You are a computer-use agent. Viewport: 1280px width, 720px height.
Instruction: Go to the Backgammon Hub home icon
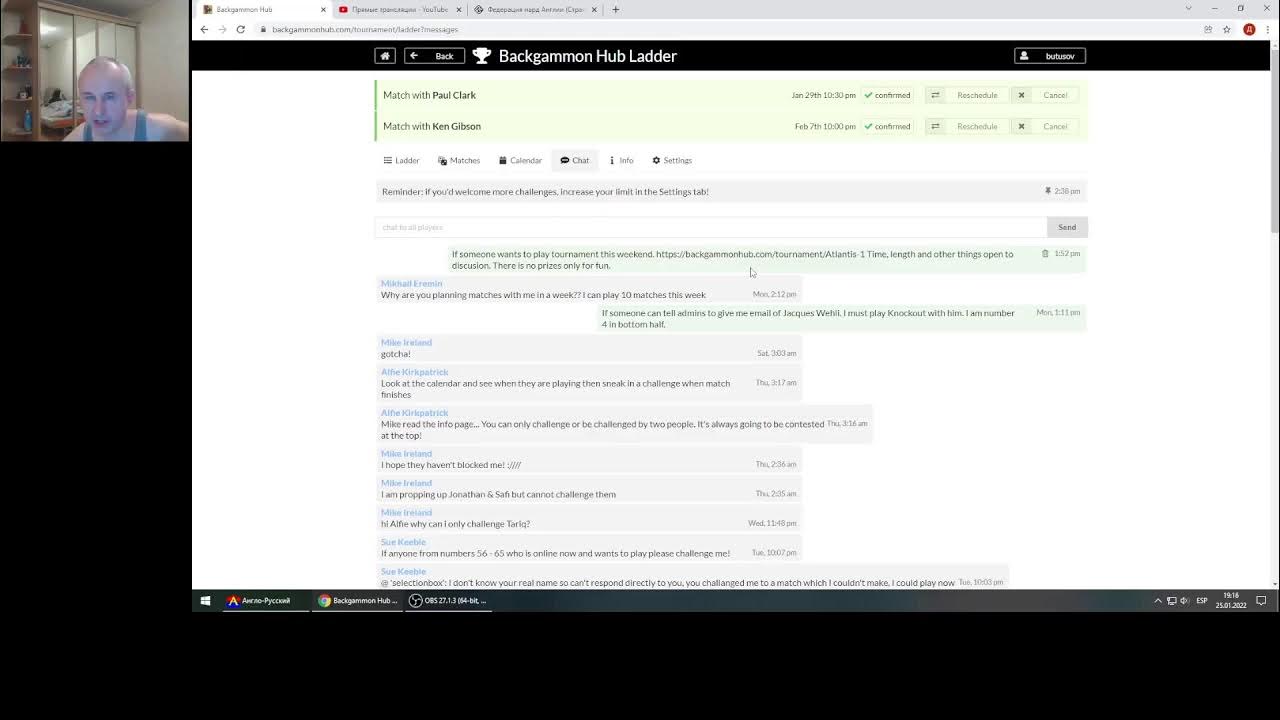point(385,56)
